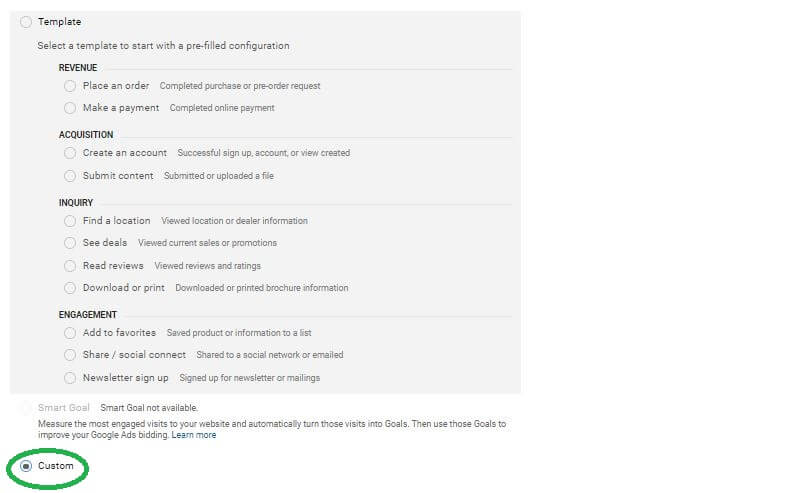Pick the Read reviews template
The height and width of the screenshot is (493, 791).
tap(70, 266)
